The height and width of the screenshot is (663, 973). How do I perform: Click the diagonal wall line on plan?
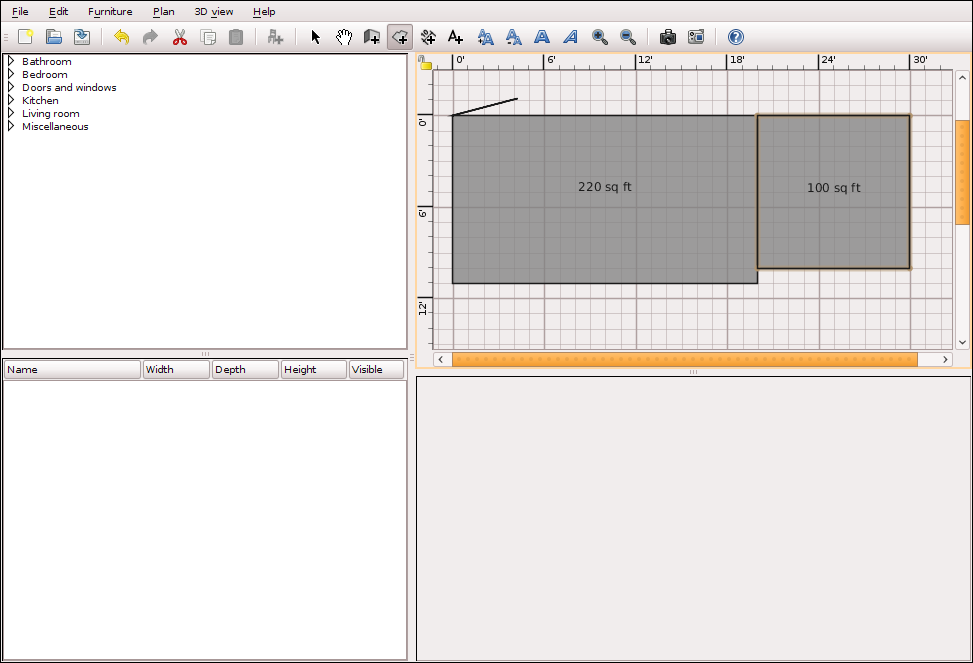coord(485,107)
